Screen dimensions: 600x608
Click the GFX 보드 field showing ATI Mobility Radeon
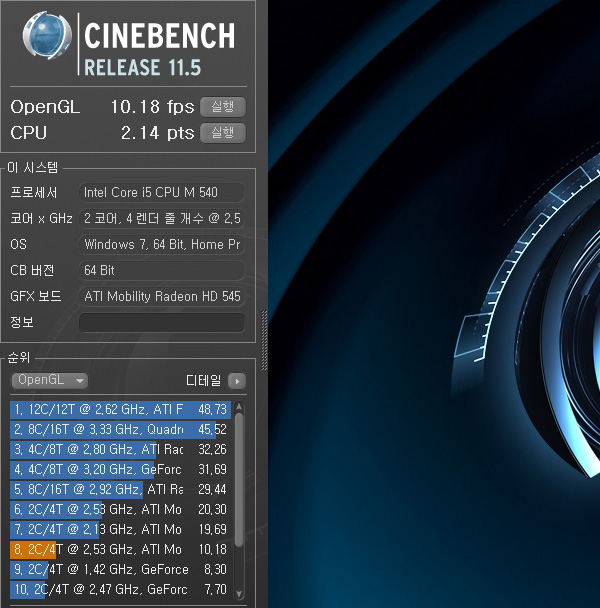pyautogui.click(x=162, y=296)
